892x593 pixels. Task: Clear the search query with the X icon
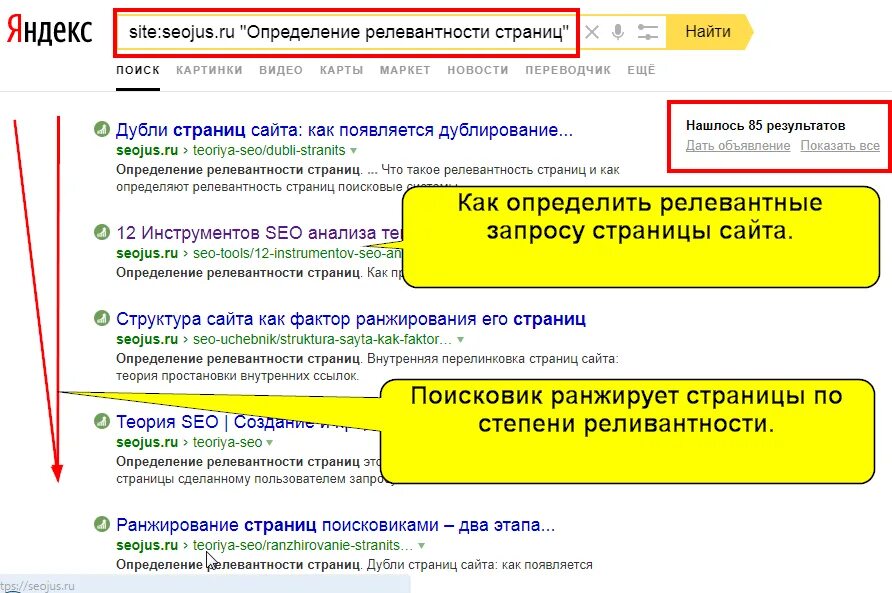click(592, 32)
